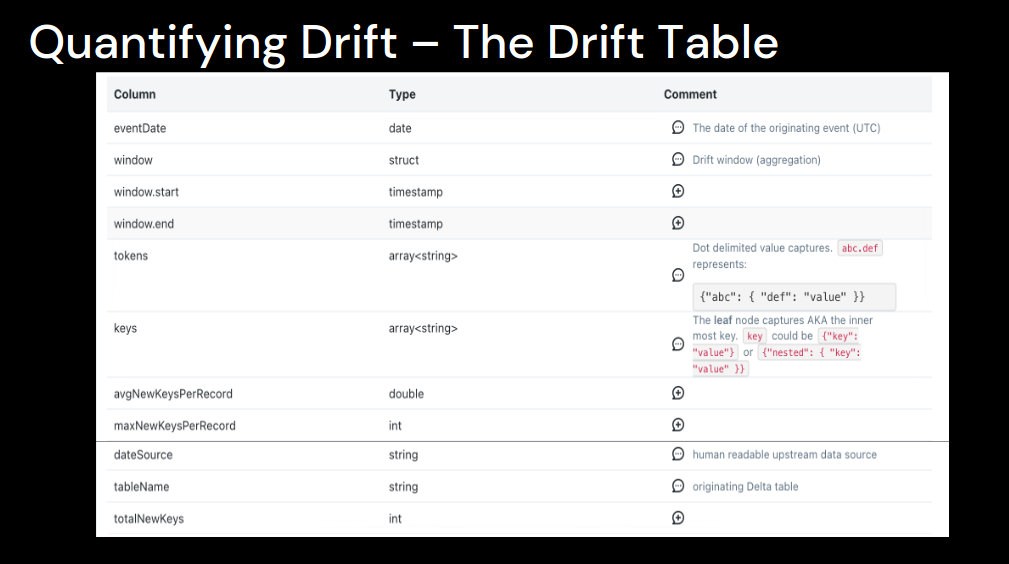1009x564 pixels.
Task: Select the Comment header
Action: click(690, 94)
